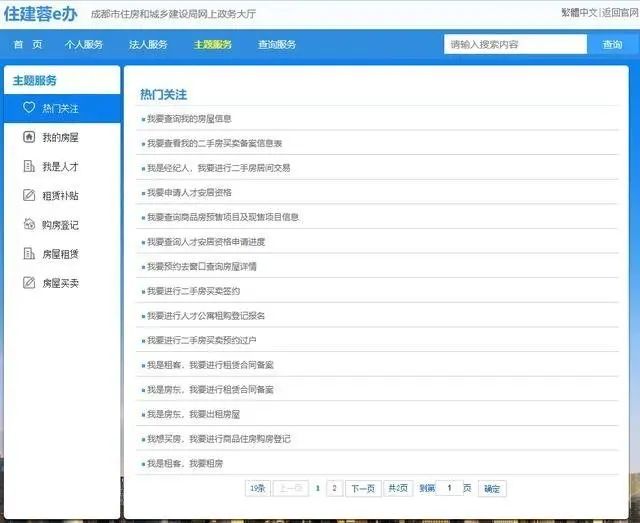Go to page 2 in pagination

[334, 488]
